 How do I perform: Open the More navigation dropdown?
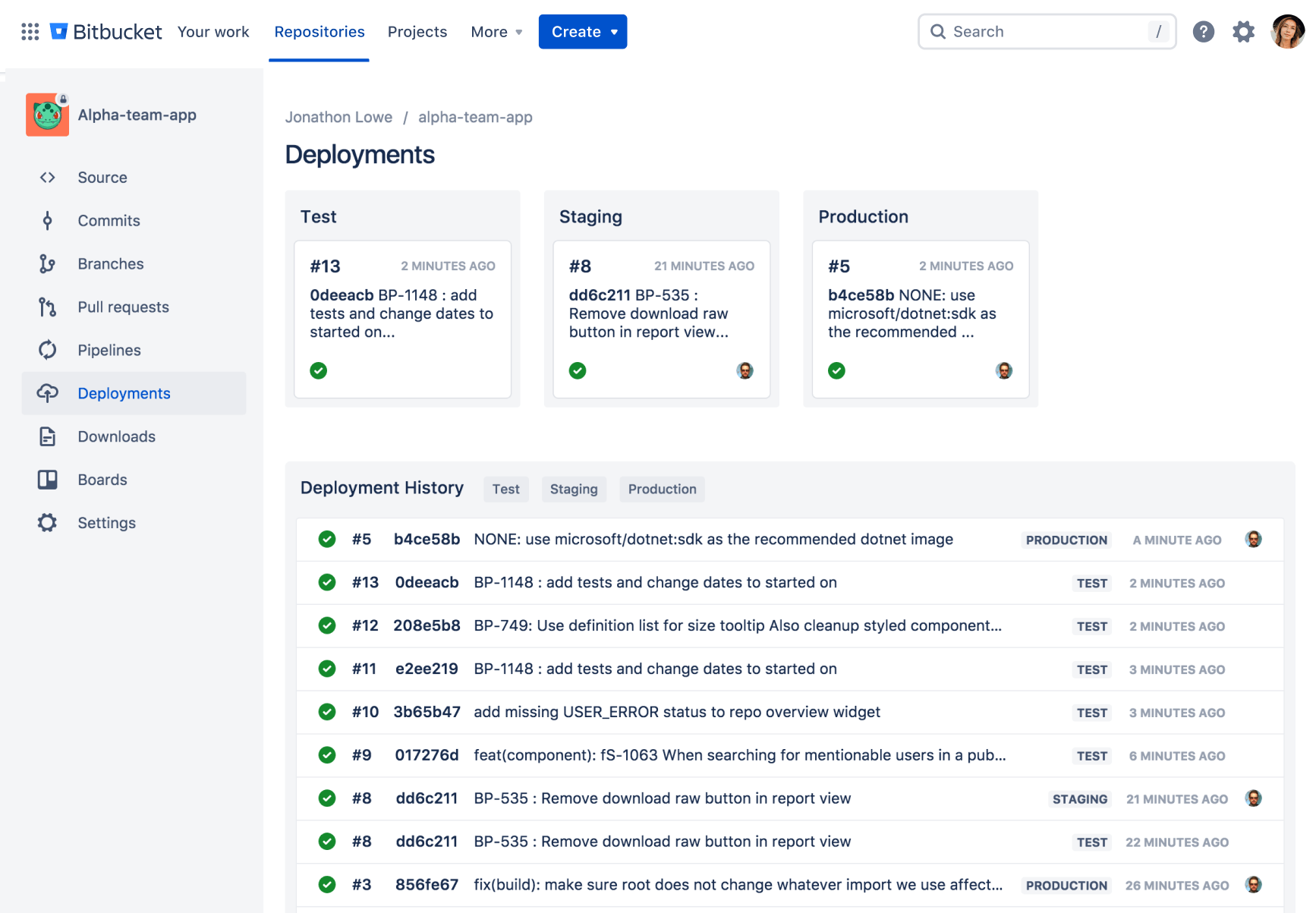point(495,31)
